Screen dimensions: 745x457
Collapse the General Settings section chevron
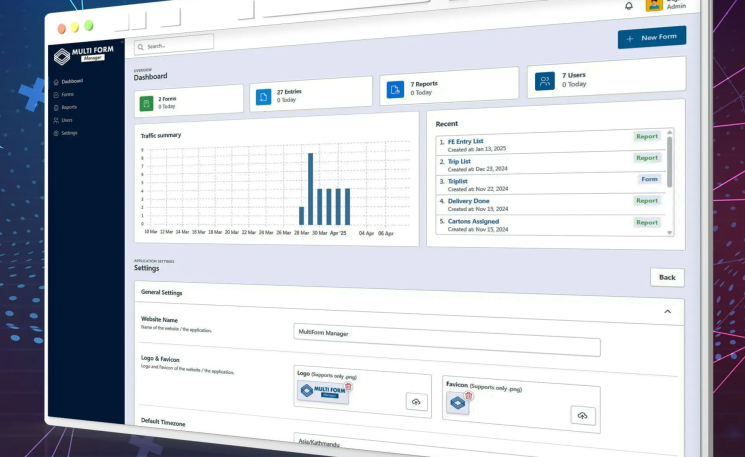(667, 312)
